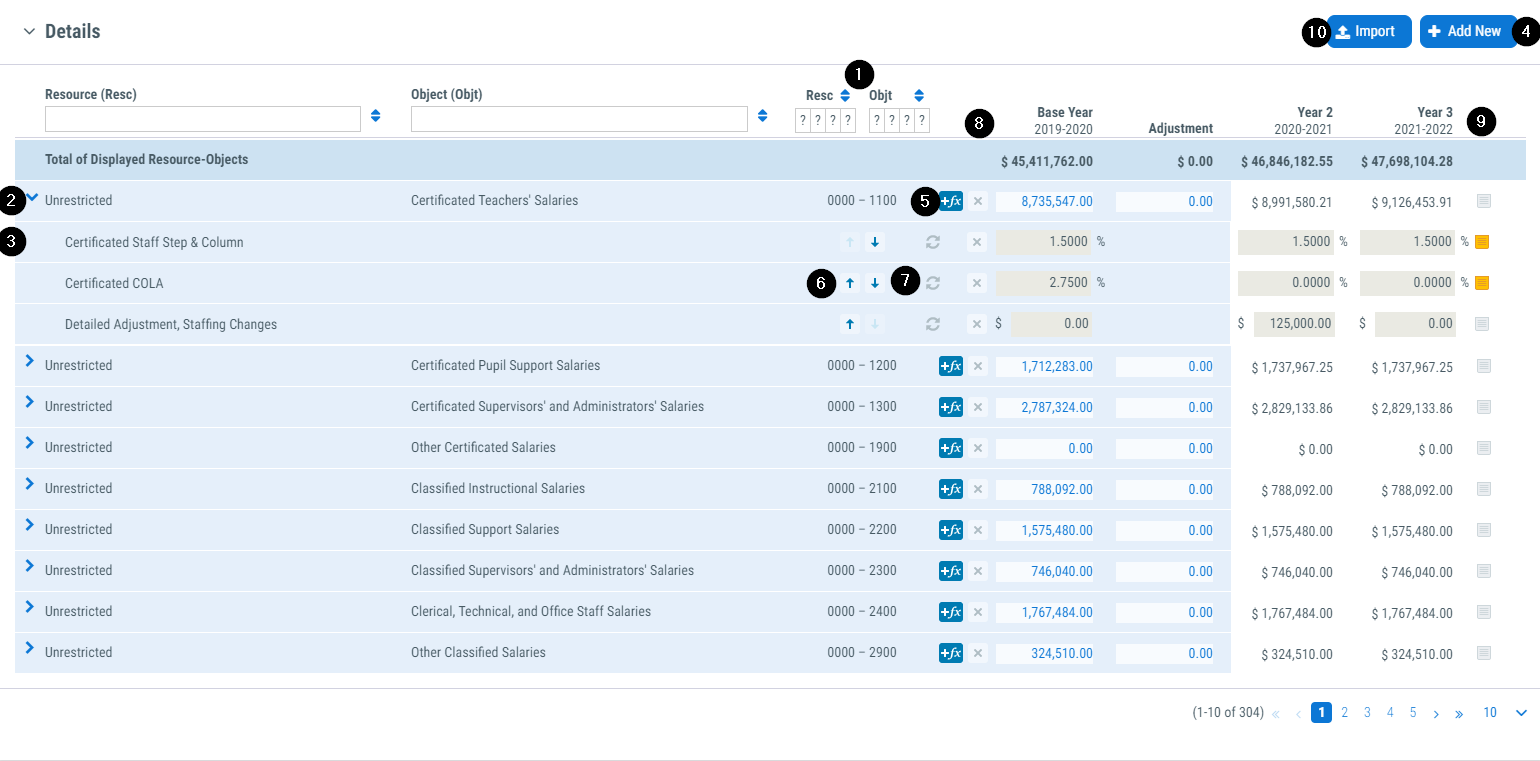
Task: Add formula to Other Classified Salaries row
Action: (x=951, y=653)
